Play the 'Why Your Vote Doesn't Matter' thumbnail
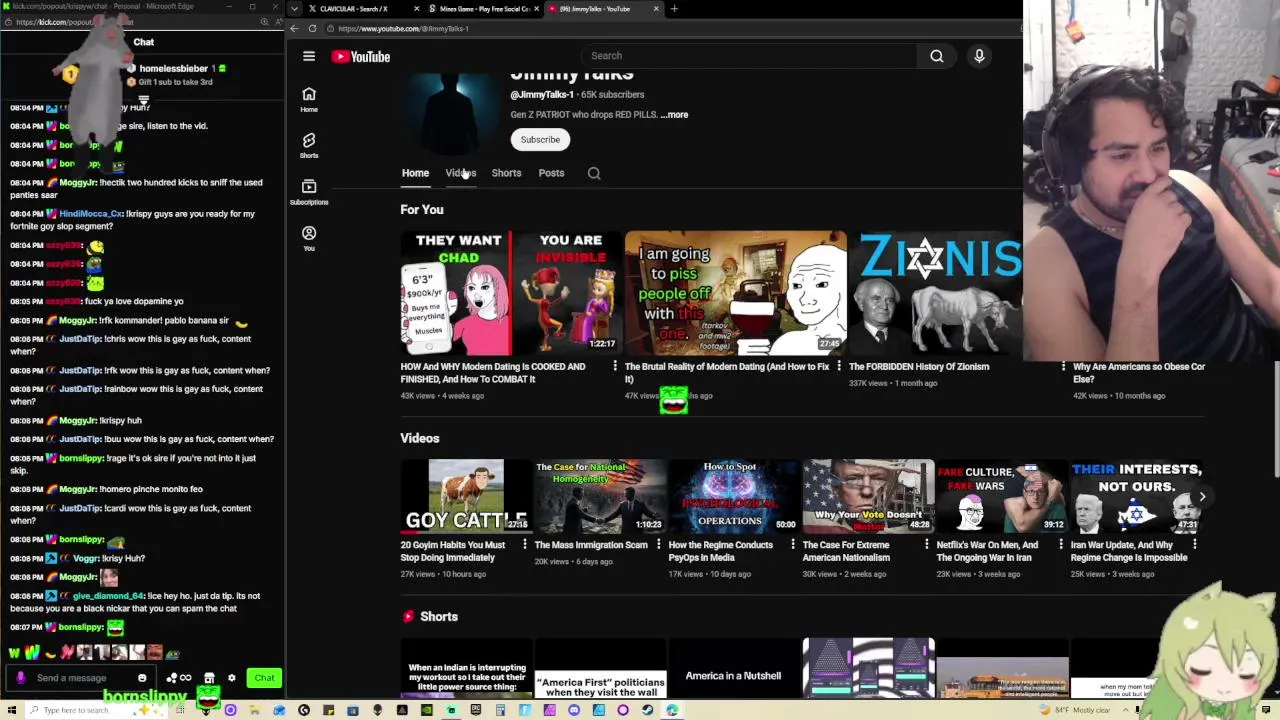 pyautogui.click(x=868, y=496)
